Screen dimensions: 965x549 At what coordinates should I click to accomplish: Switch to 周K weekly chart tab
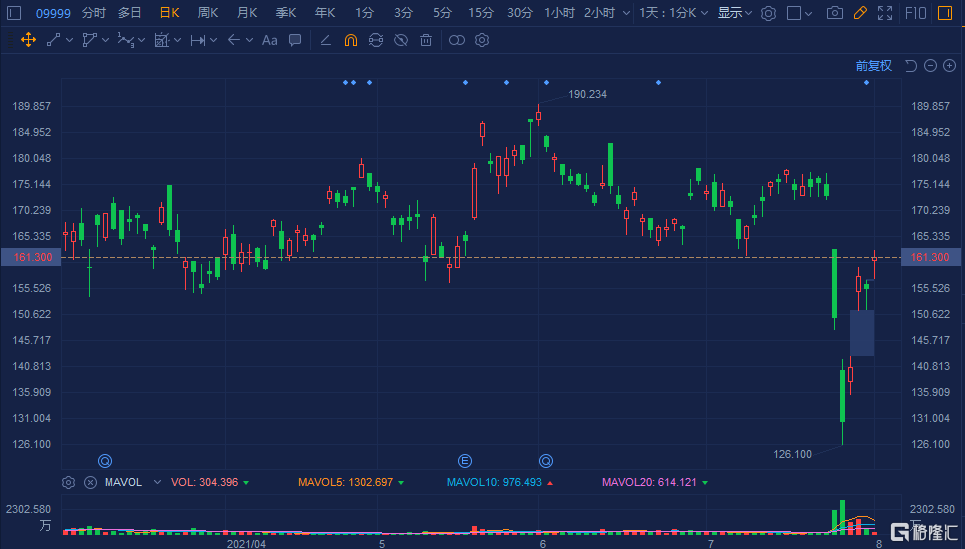(x=208, y=13)
